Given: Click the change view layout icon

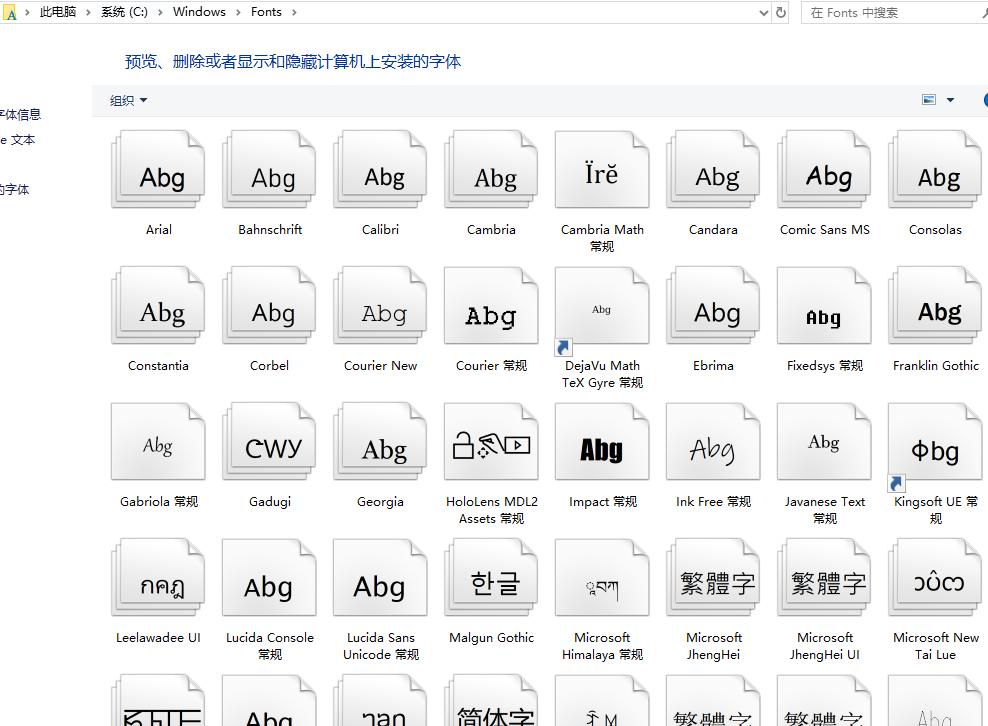Looking at the screenshot, I should coord(929,100).
